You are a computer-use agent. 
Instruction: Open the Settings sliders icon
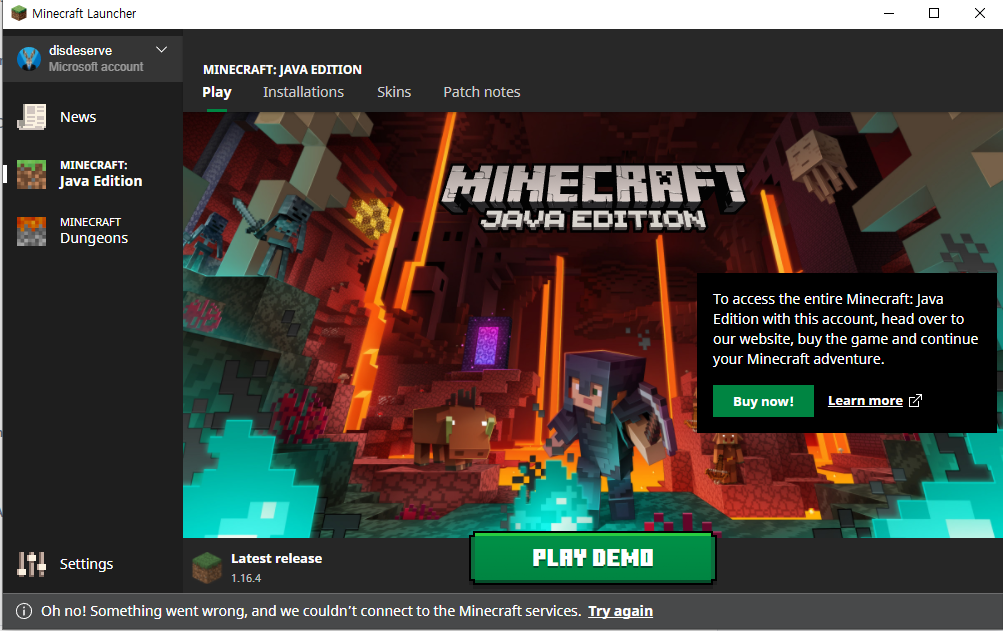tap(31, 564)
